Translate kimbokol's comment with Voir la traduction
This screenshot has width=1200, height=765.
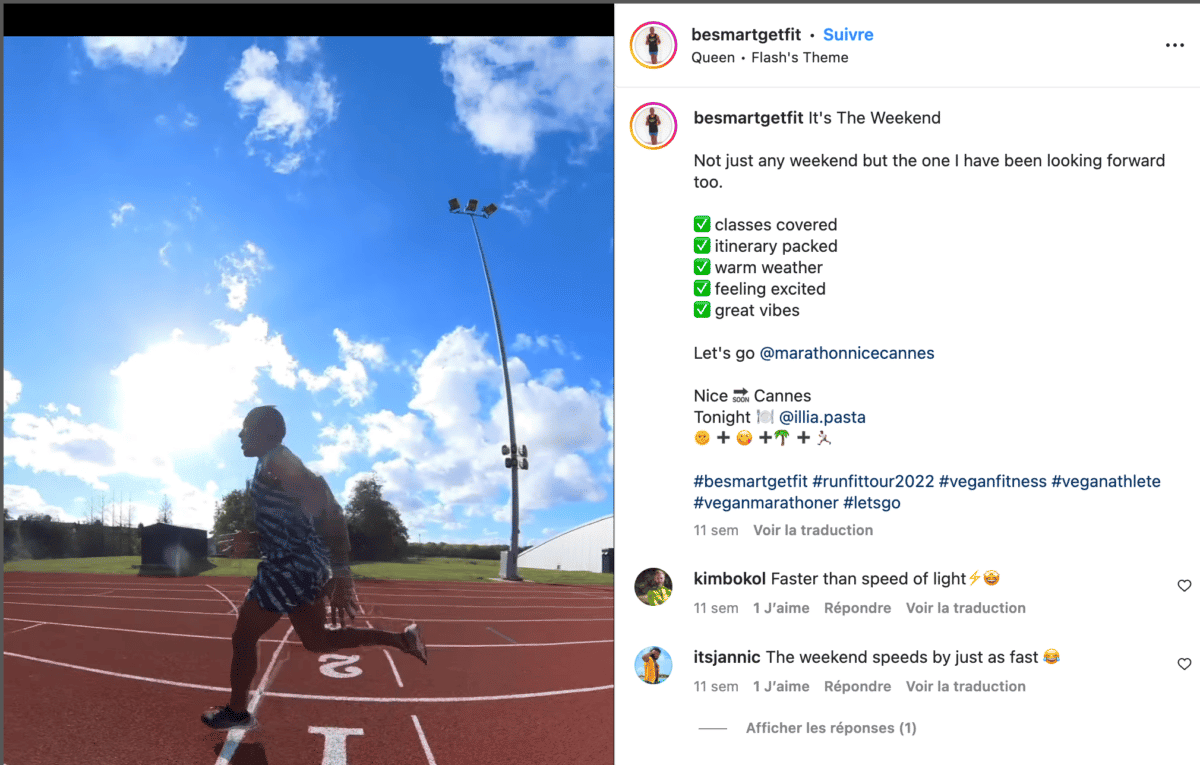tap(966, 608)
